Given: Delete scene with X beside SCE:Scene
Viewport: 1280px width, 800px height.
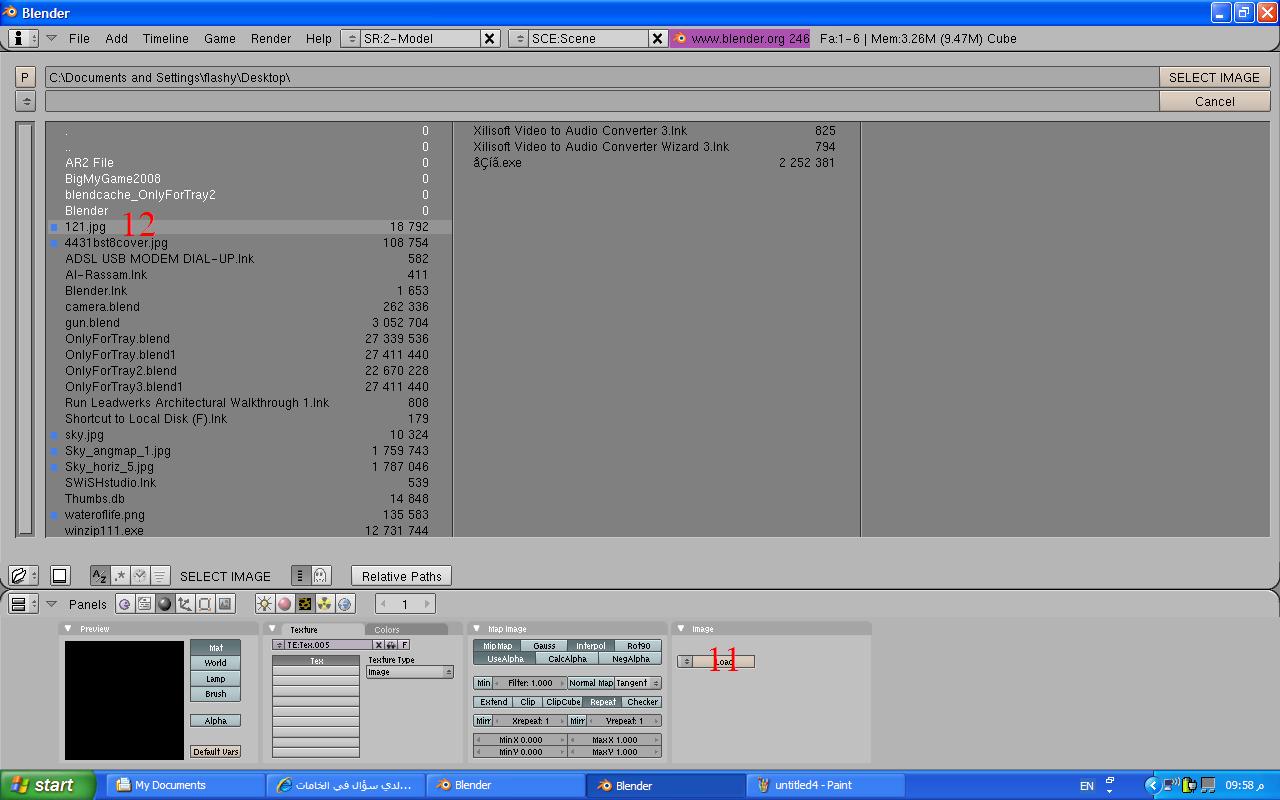Looking at the screenshot, I should point(658,38).
